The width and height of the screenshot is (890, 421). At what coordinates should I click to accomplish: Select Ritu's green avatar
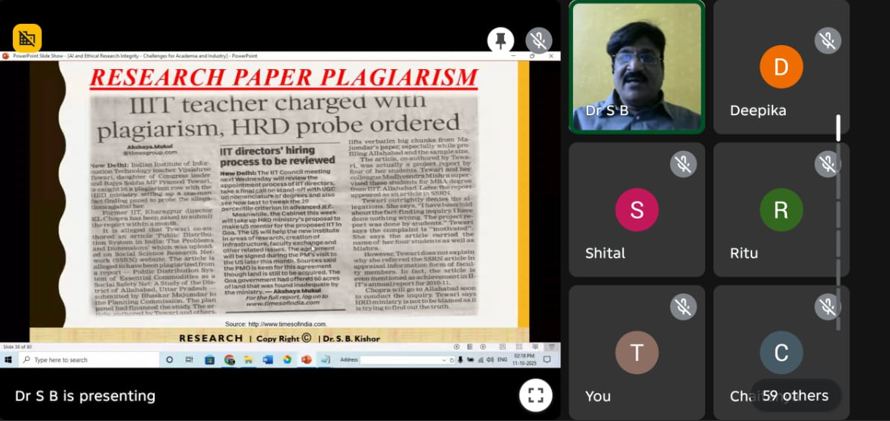pos(781,210)
